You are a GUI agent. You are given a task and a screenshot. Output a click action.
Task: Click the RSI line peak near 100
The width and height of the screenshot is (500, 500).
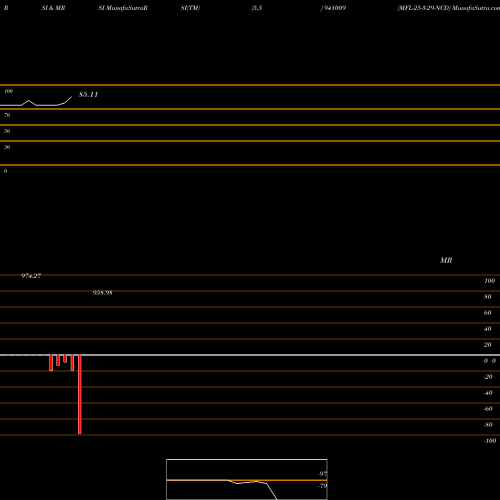(x=29, y=100)
